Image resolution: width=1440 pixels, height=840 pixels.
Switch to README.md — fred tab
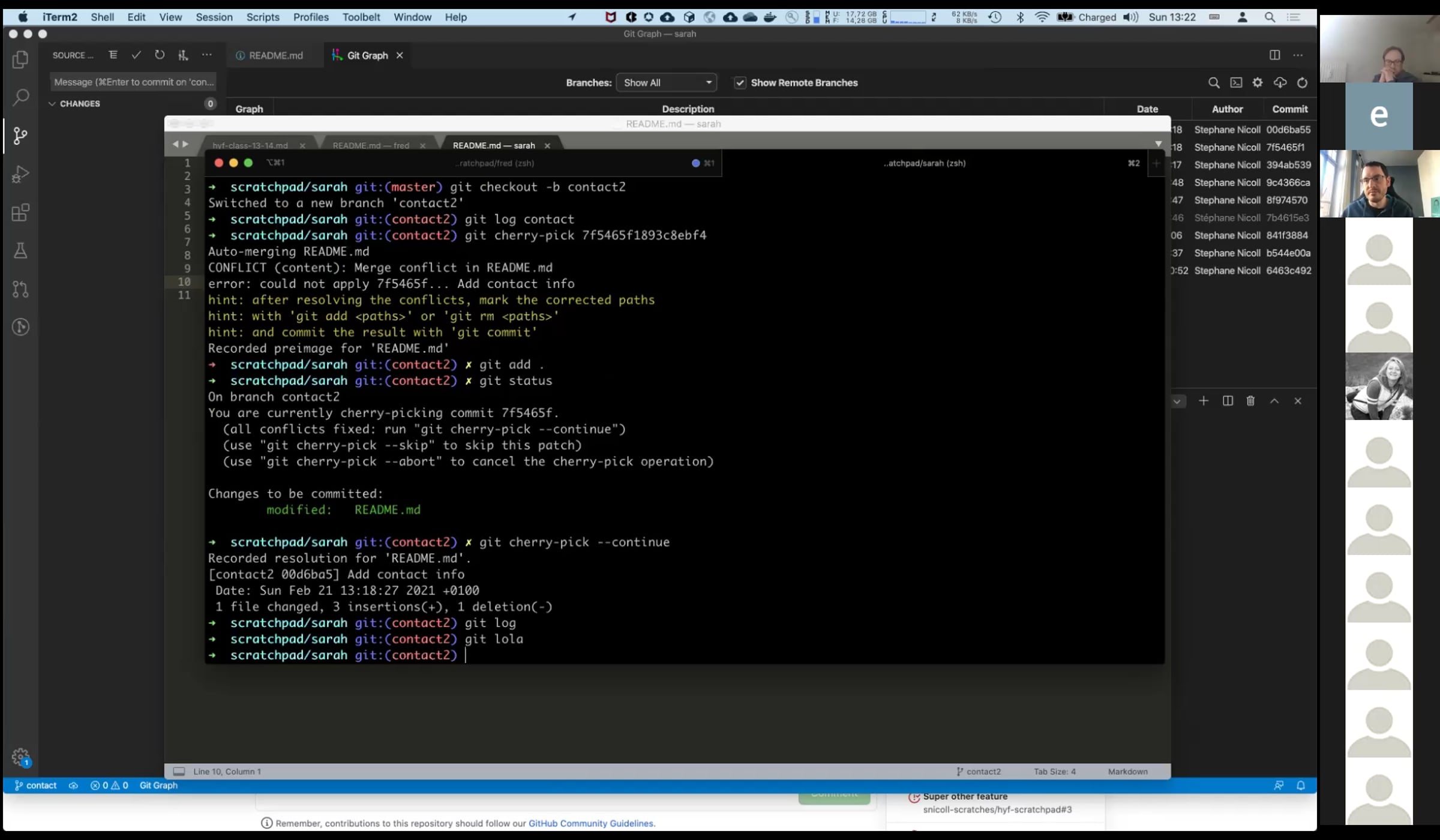click(x=371, y=145)
